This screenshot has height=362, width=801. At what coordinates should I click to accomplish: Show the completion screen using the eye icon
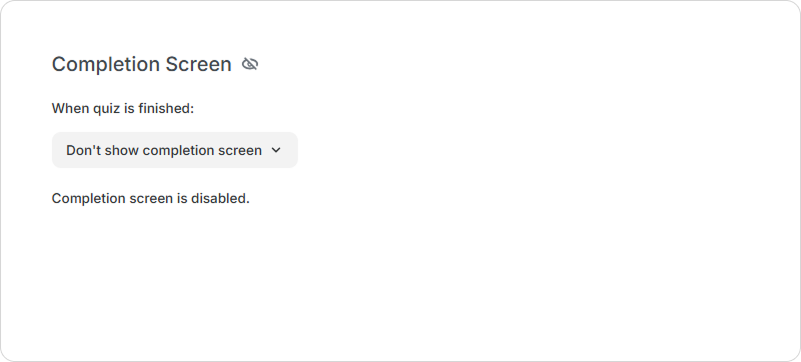[x=250, y=64]
